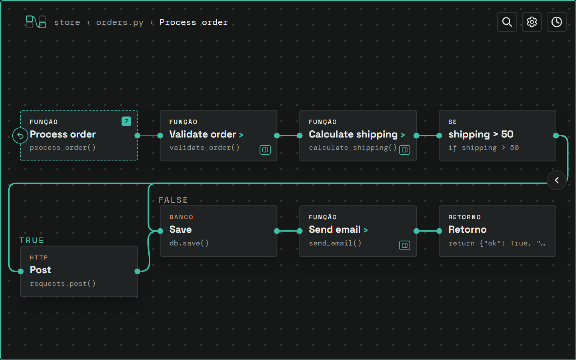576x360 pixels.
Task: Open code panel icon on Calculate shipping
Action: 404,150
